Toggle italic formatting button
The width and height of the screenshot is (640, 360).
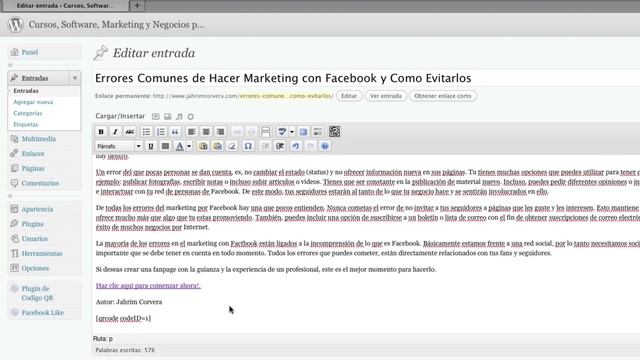[x=115, y=132]
